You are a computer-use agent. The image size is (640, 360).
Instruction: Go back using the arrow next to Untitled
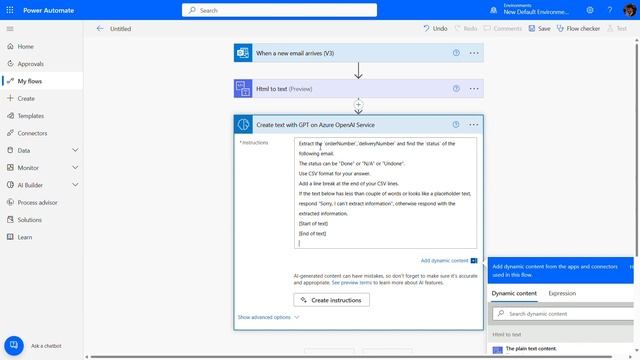(100, 29)
